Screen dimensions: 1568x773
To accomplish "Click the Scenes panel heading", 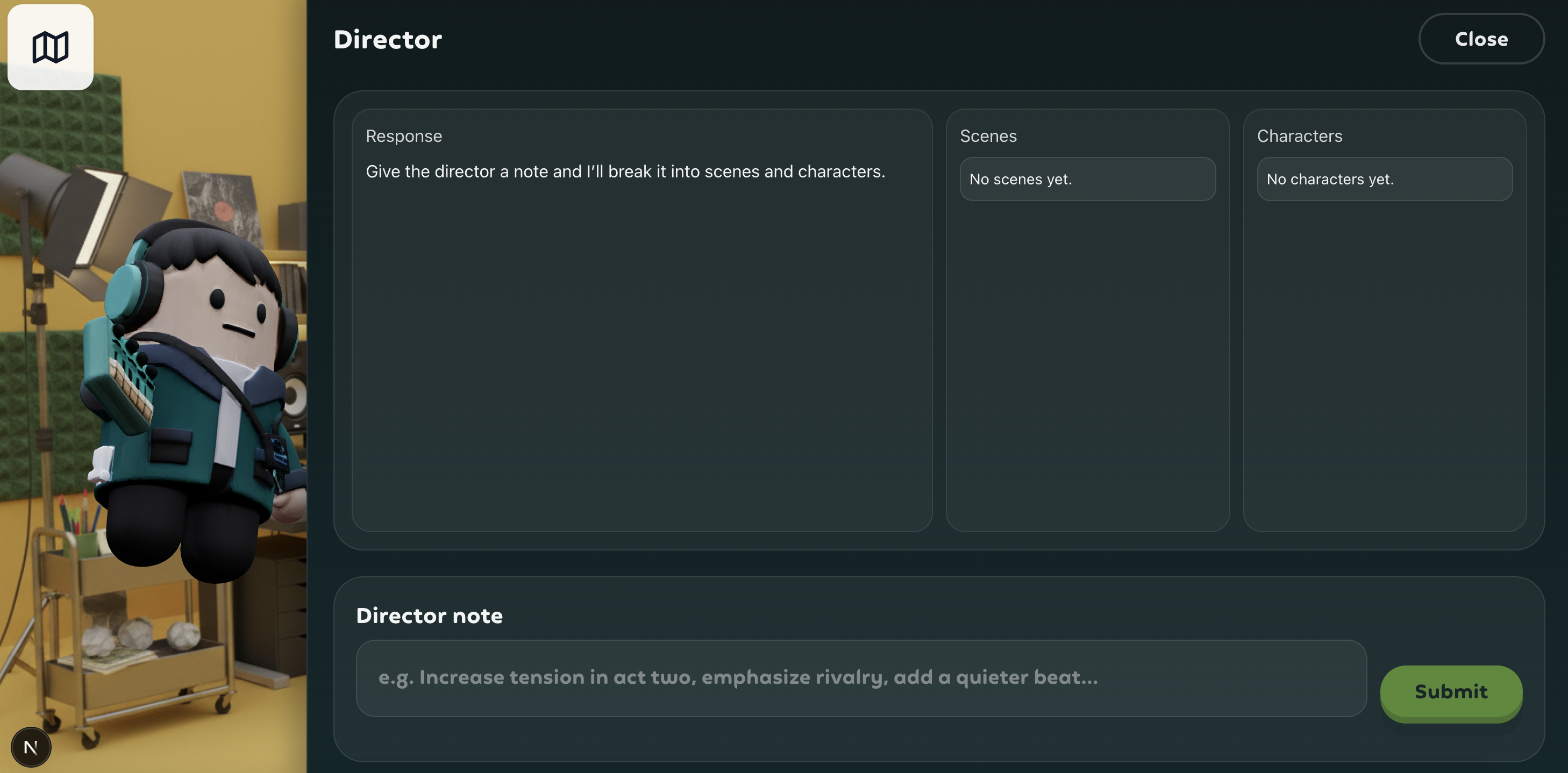I will (988, 135).
